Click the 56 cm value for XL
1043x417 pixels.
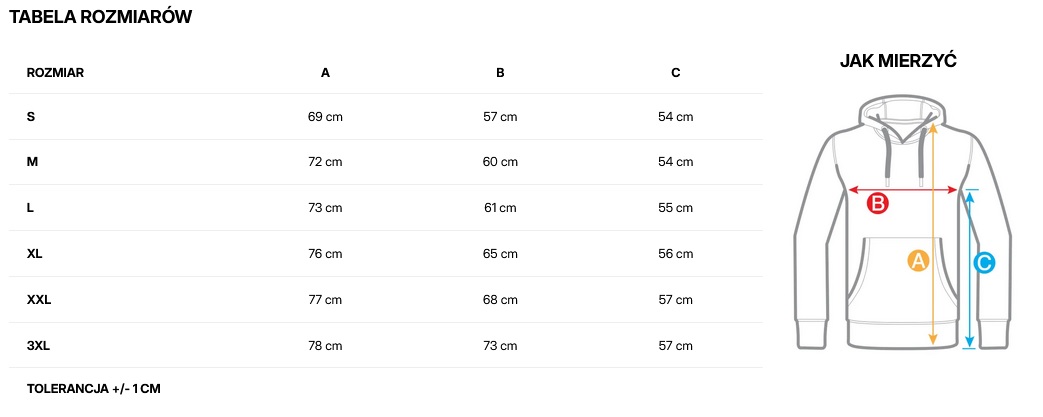(676, 254)
